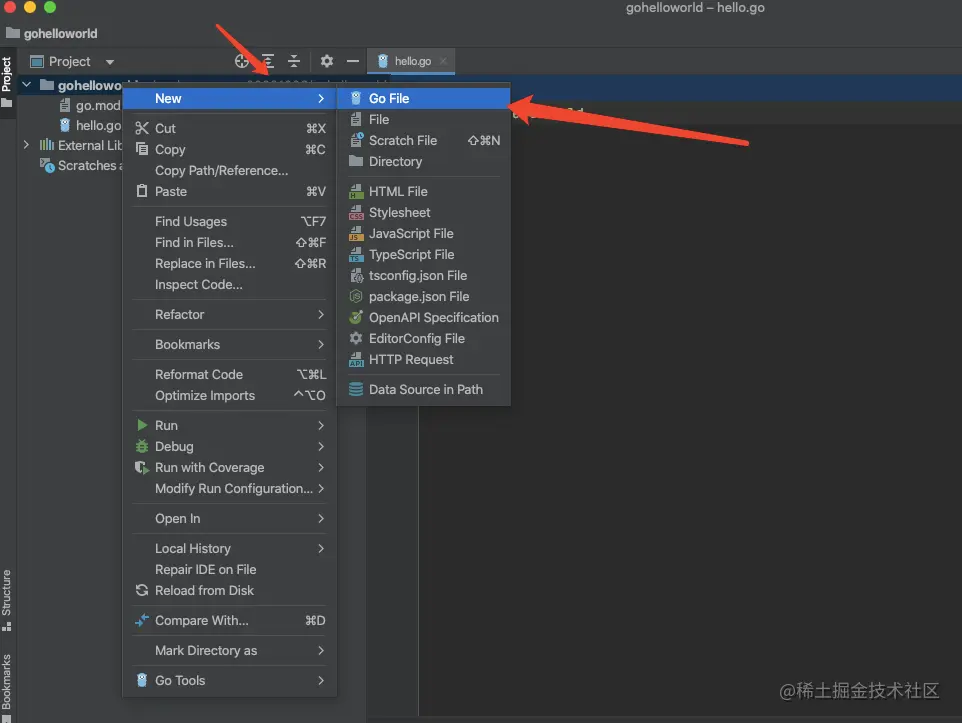962x723 pixels.
Task: Open the Project tool window stripe button
Action: click(7, 81)
